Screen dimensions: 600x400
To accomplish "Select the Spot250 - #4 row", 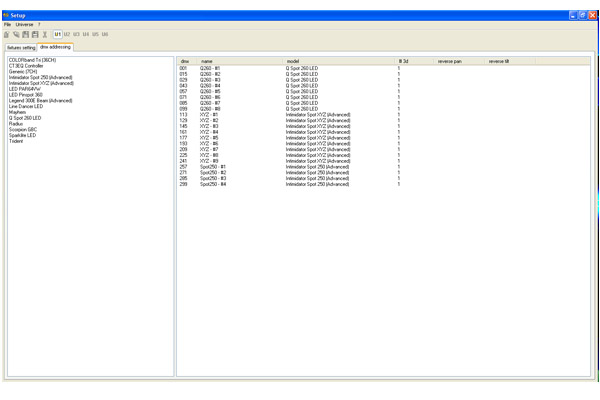I will (213, 184).
